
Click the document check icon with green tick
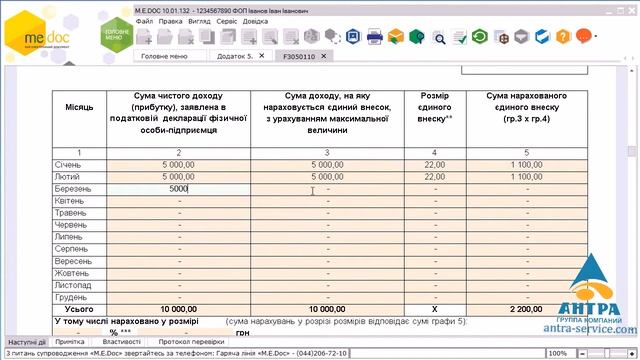(459, 38)
